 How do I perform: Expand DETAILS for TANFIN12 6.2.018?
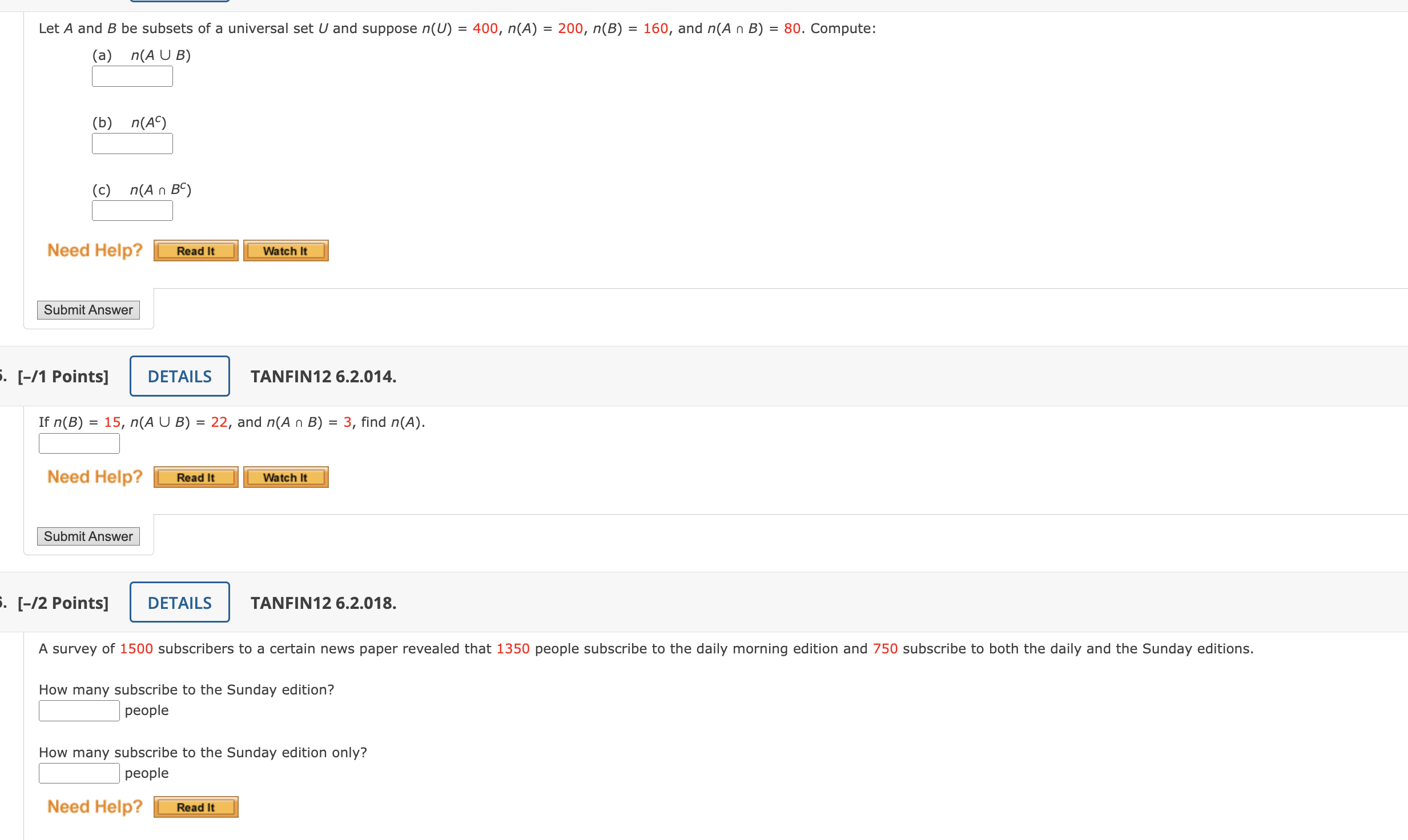(179, 603)
